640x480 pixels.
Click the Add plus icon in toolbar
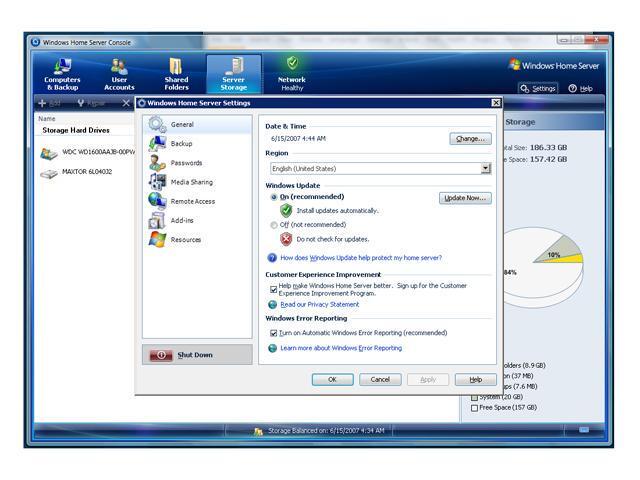[x=42, y=103]
